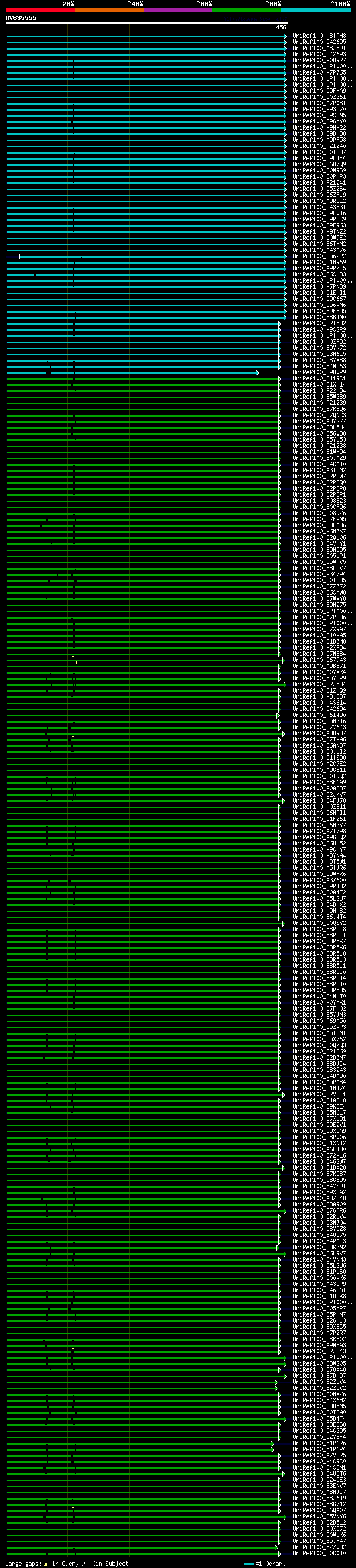Click the cyan 100char scale bar
The image size is (356, 1568).
coord(248,1564)
